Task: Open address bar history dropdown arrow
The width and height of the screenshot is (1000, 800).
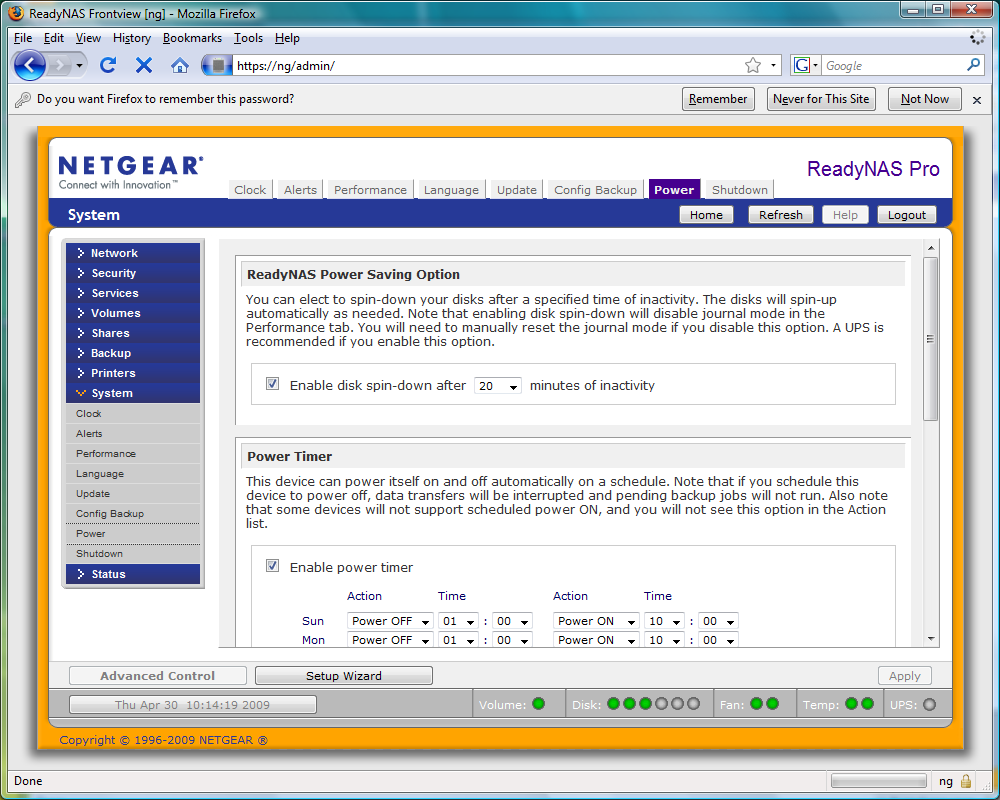Action: 774,65
